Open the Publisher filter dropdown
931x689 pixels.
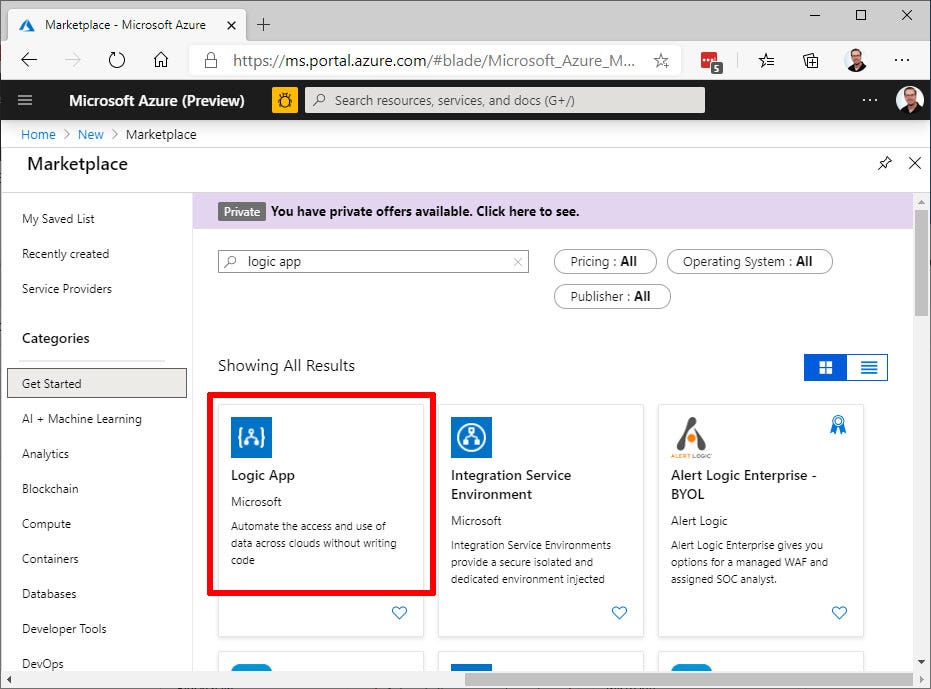click(x=612, y=297)
